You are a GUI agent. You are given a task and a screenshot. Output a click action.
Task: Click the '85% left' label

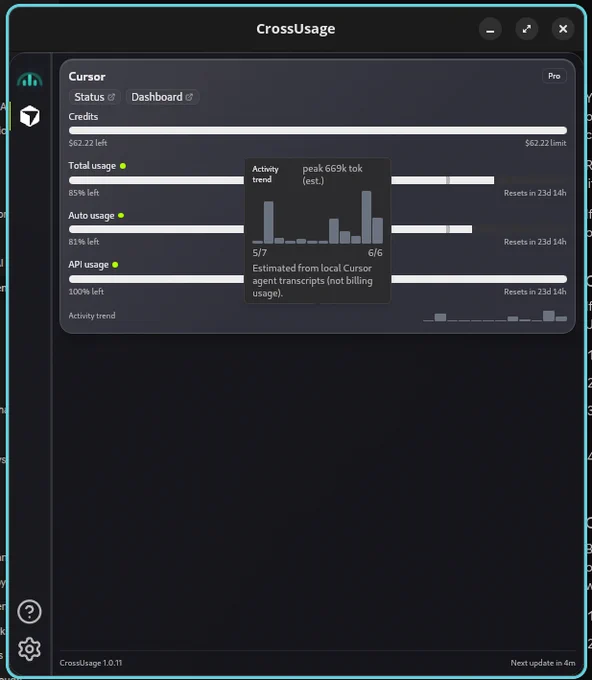[84, 193]
